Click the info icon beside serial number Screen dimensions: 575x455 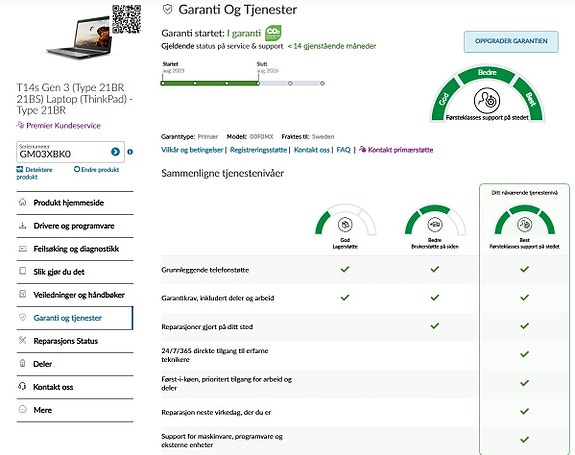130,152
